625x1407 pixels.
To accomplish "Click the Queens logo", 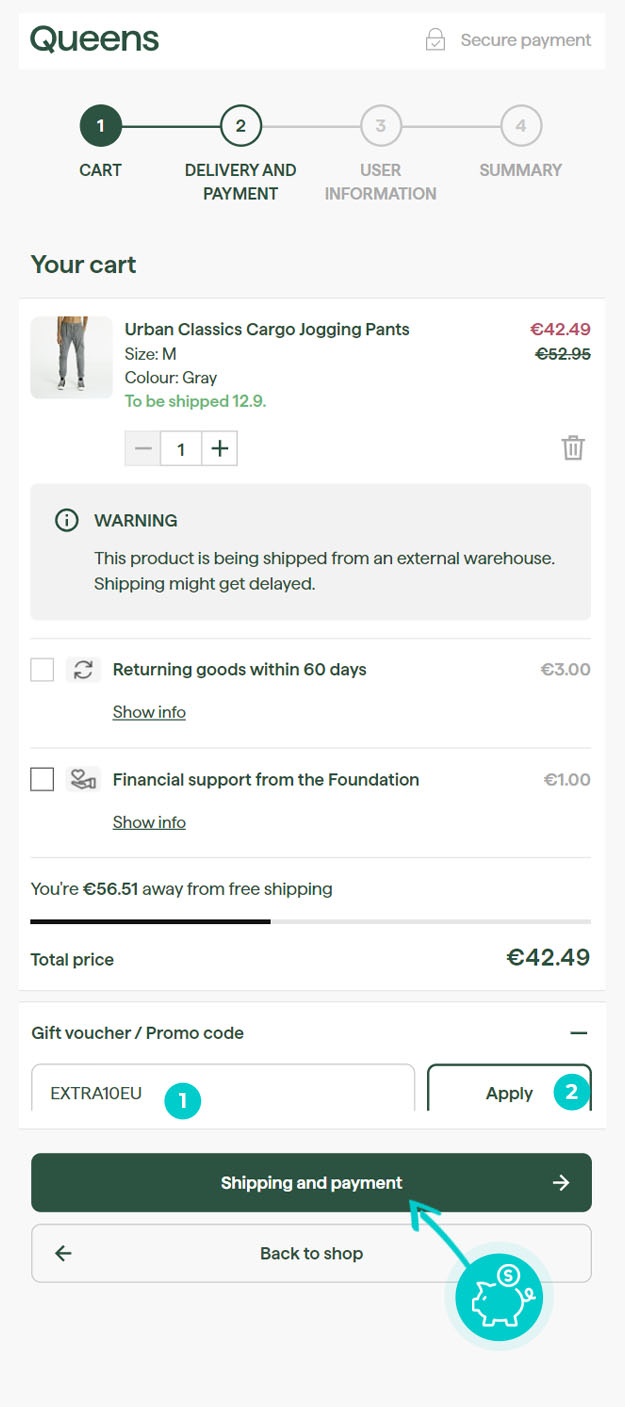I will pyautogui.click(x=94, y=39).
